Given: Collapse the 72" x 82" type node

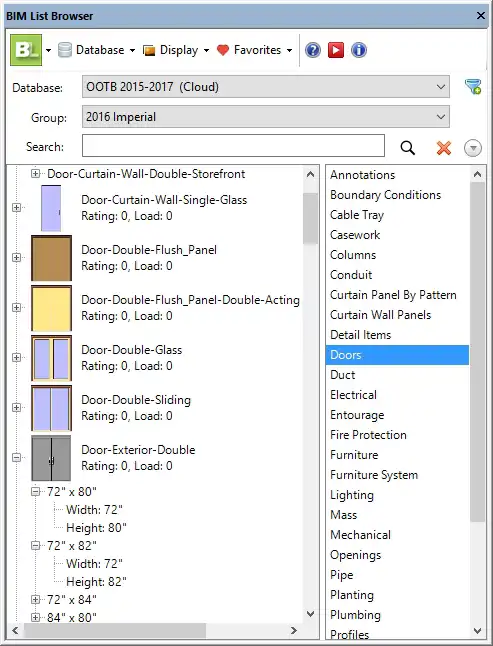Looking at the screenshot, I should 35,545.
